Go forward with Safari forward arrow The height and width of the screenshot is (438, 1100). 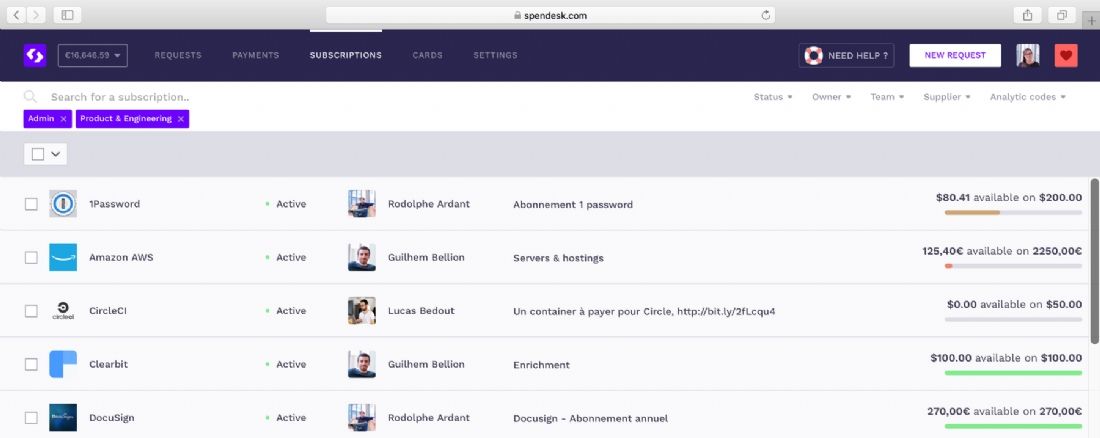point(36,15)
